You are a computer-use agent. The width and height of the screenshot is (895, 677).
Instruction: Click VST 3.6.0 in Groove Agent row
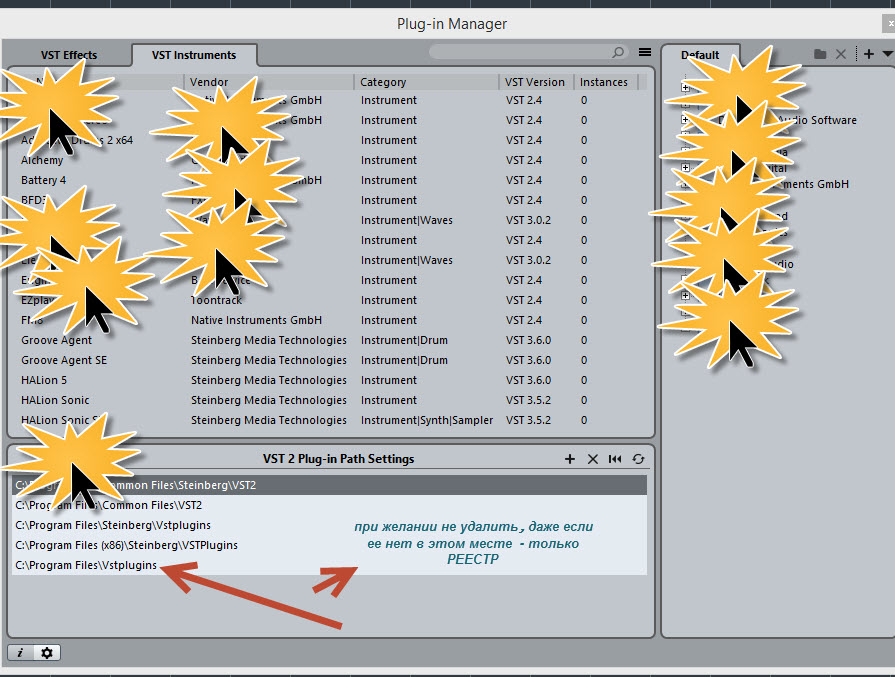click(x=528, y=340)
